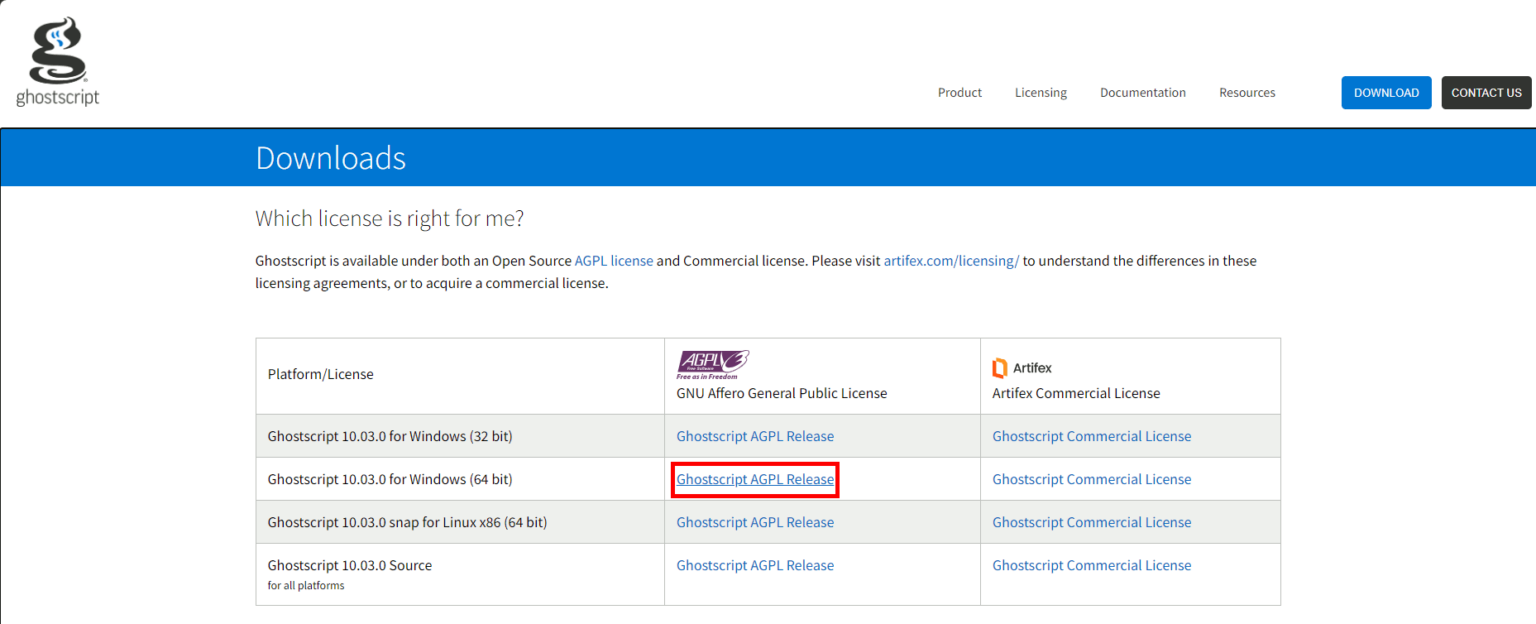Screen dimensions: 1536x624
Task: Download Ghostscript 10.03.0 Source AGPL Release
Action: [x=755, y=565]
